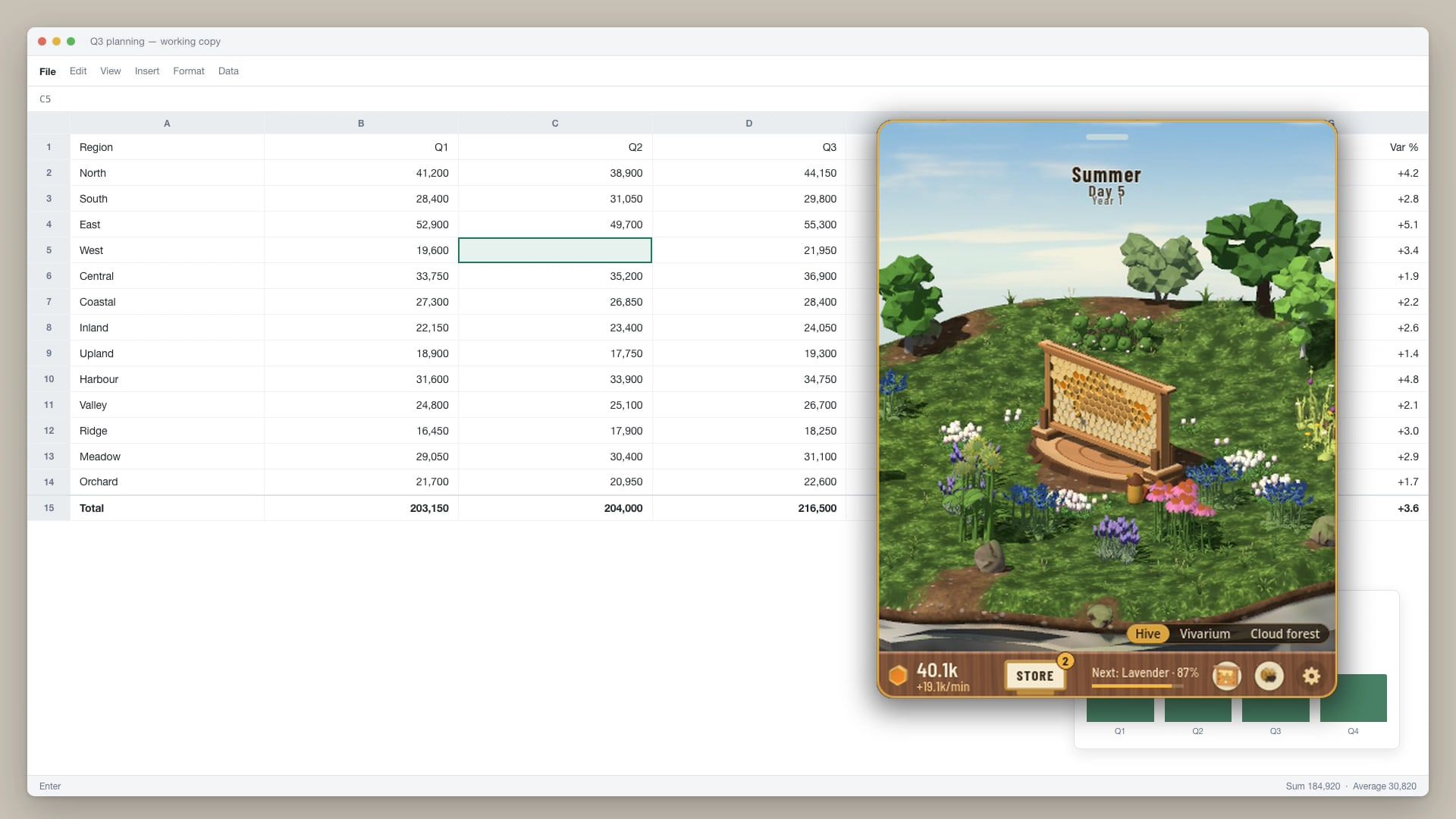1456x819 pixels.
Task: Click the 'Total' label cell
Action: [167, 508]
